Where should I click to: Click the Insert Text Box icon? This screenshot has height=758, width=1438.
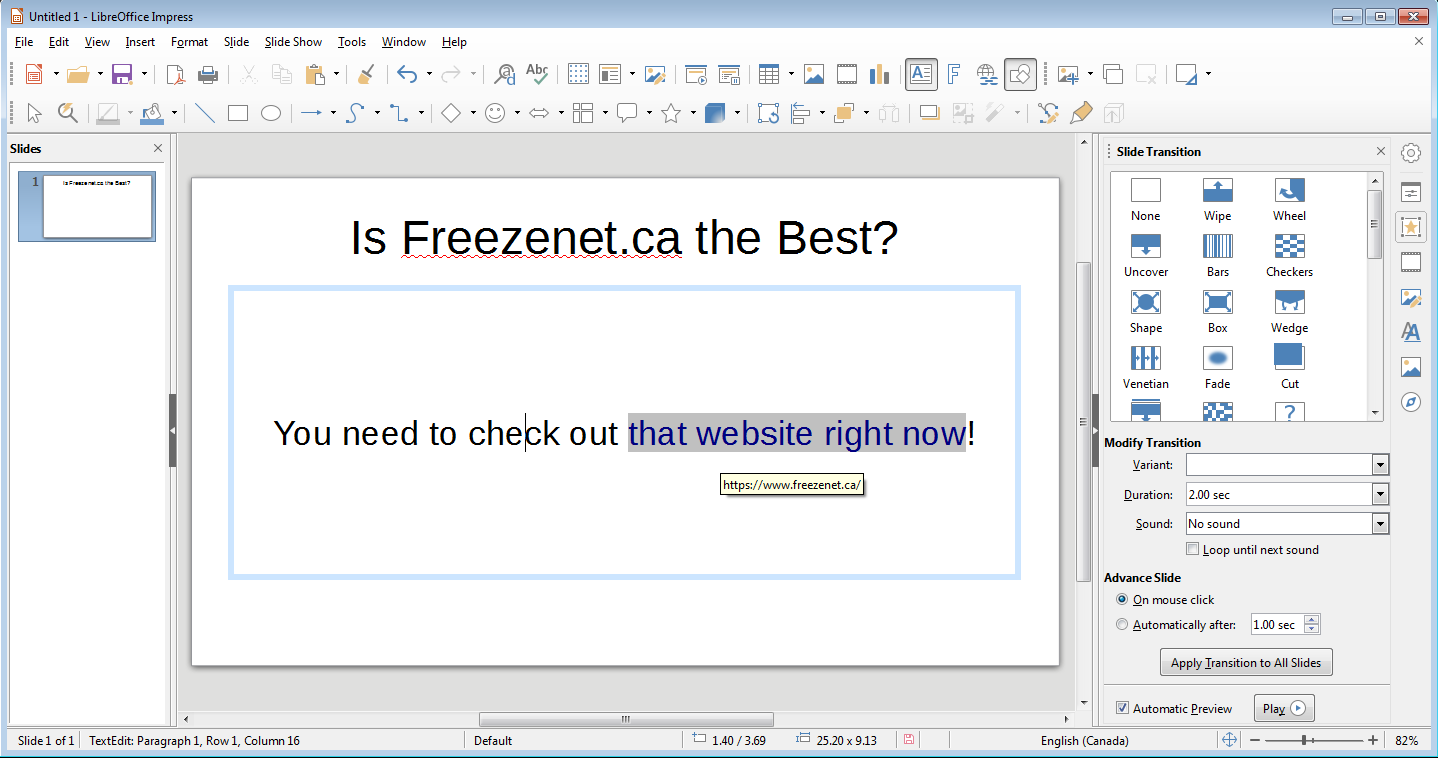921,74
